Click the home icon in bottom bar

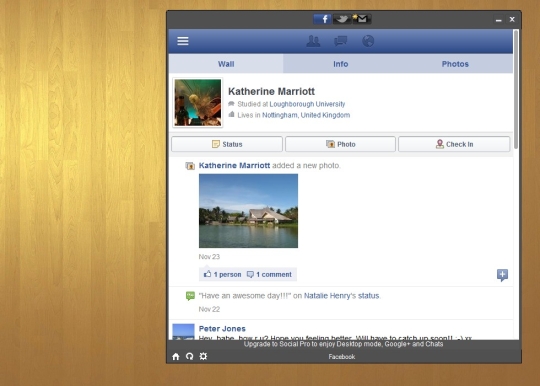pos(176,356)
